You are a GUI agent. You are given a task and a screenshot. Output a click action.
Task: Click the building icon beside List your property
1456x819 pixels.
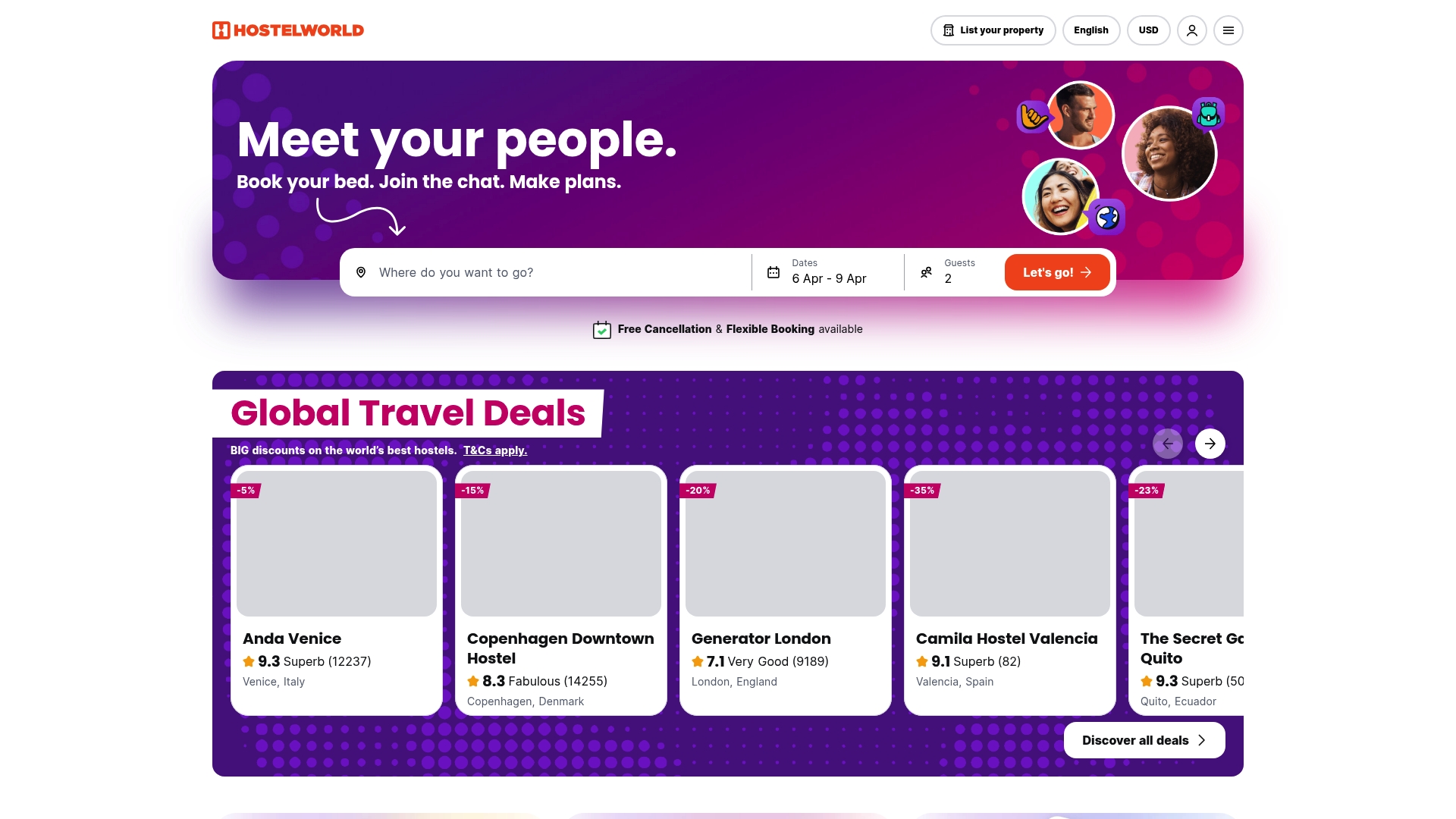(949, 30)
